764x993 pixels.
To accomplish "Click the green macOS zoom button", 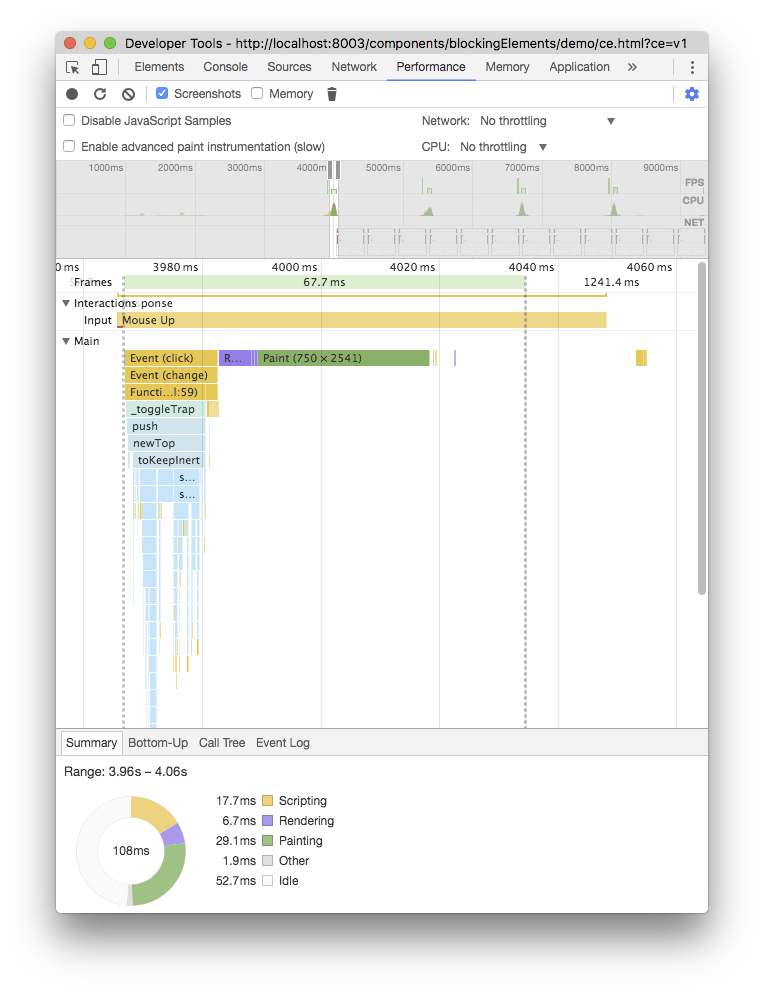I will [110, 43].
